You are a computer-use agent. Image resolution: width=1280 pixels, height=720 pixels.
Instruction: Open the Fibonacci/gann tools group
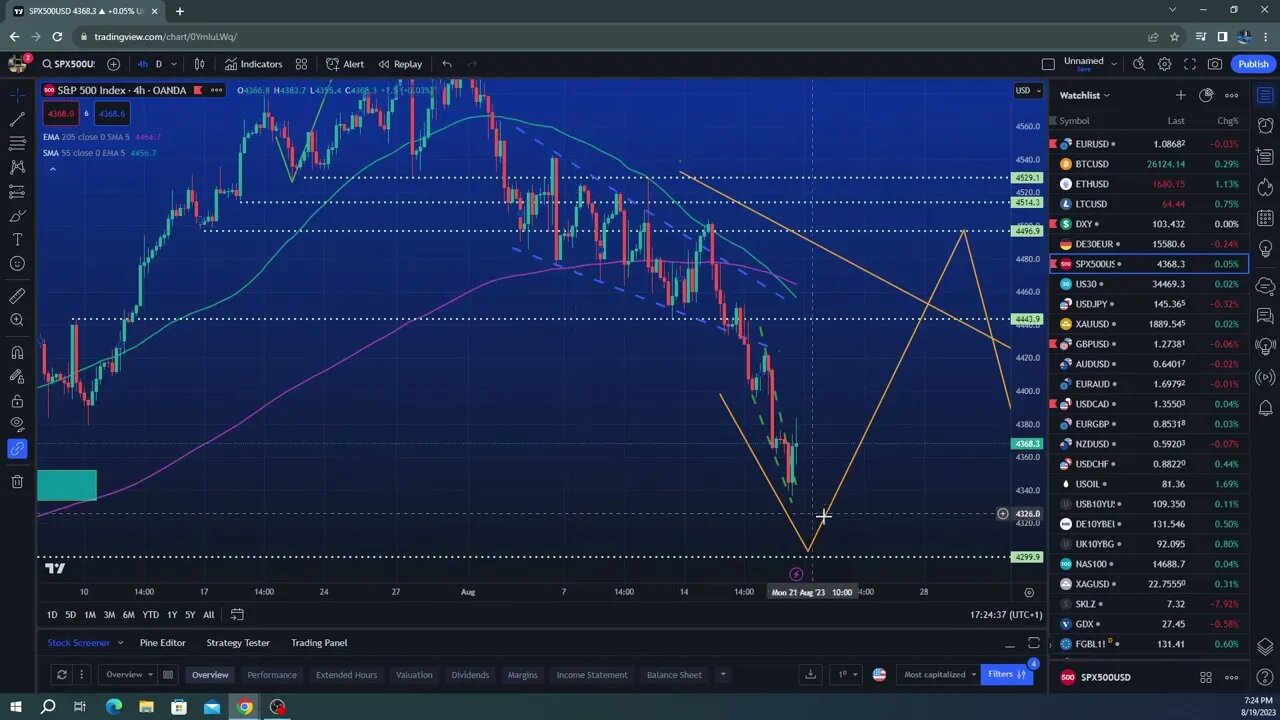[17, 143]
